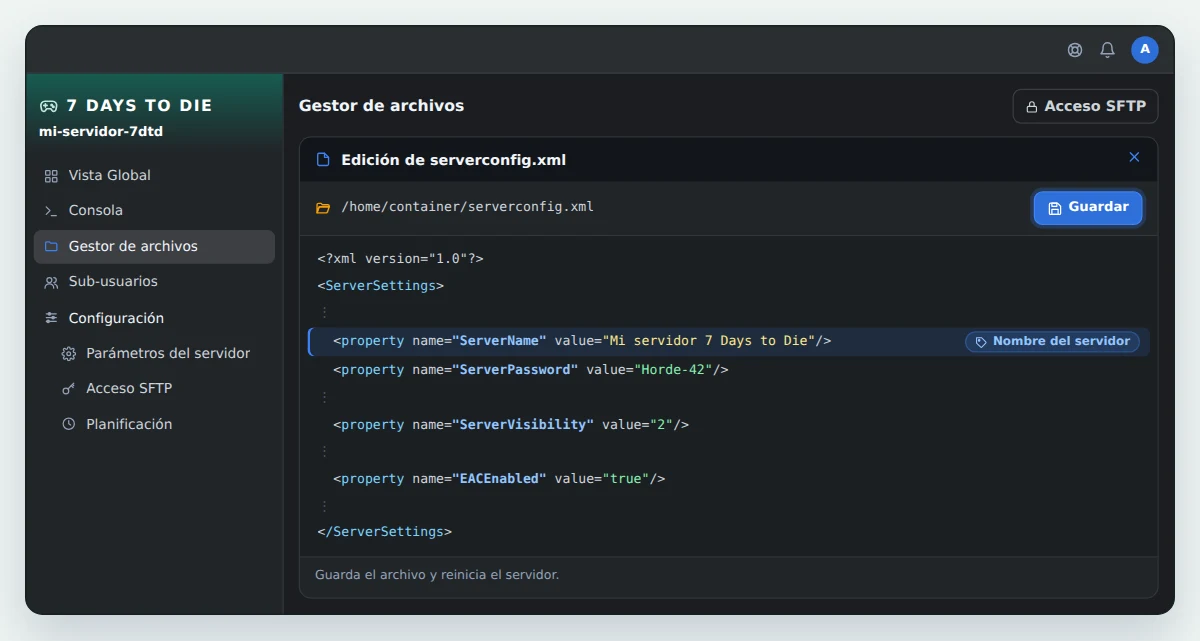
Task: Click the ServerVisibility attribute name
Action: point(523,425)
